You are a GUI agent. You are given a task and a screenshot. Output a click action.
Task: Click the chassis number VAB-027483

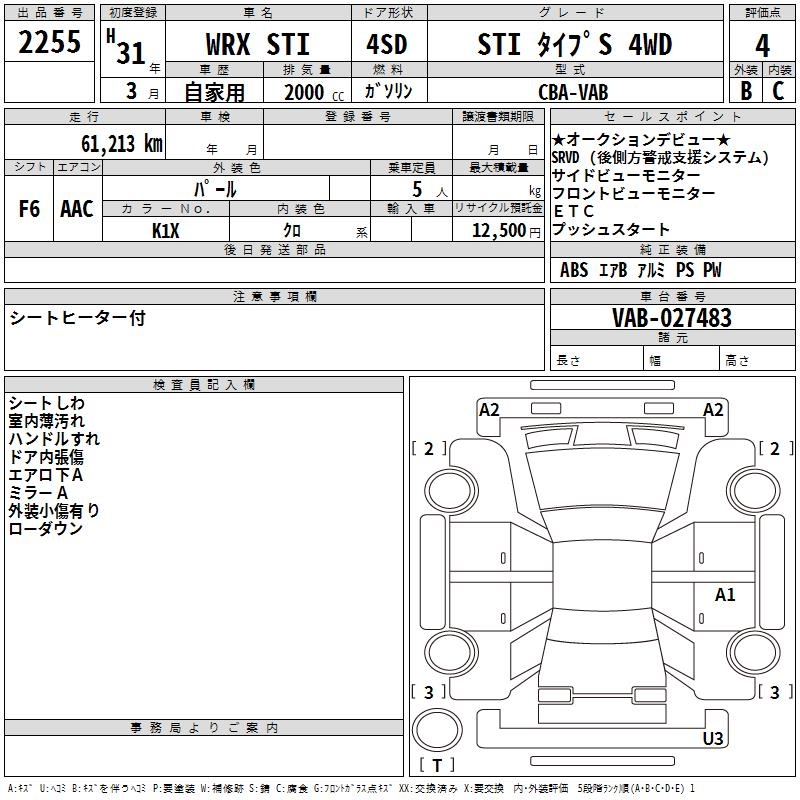pos(672,318)
